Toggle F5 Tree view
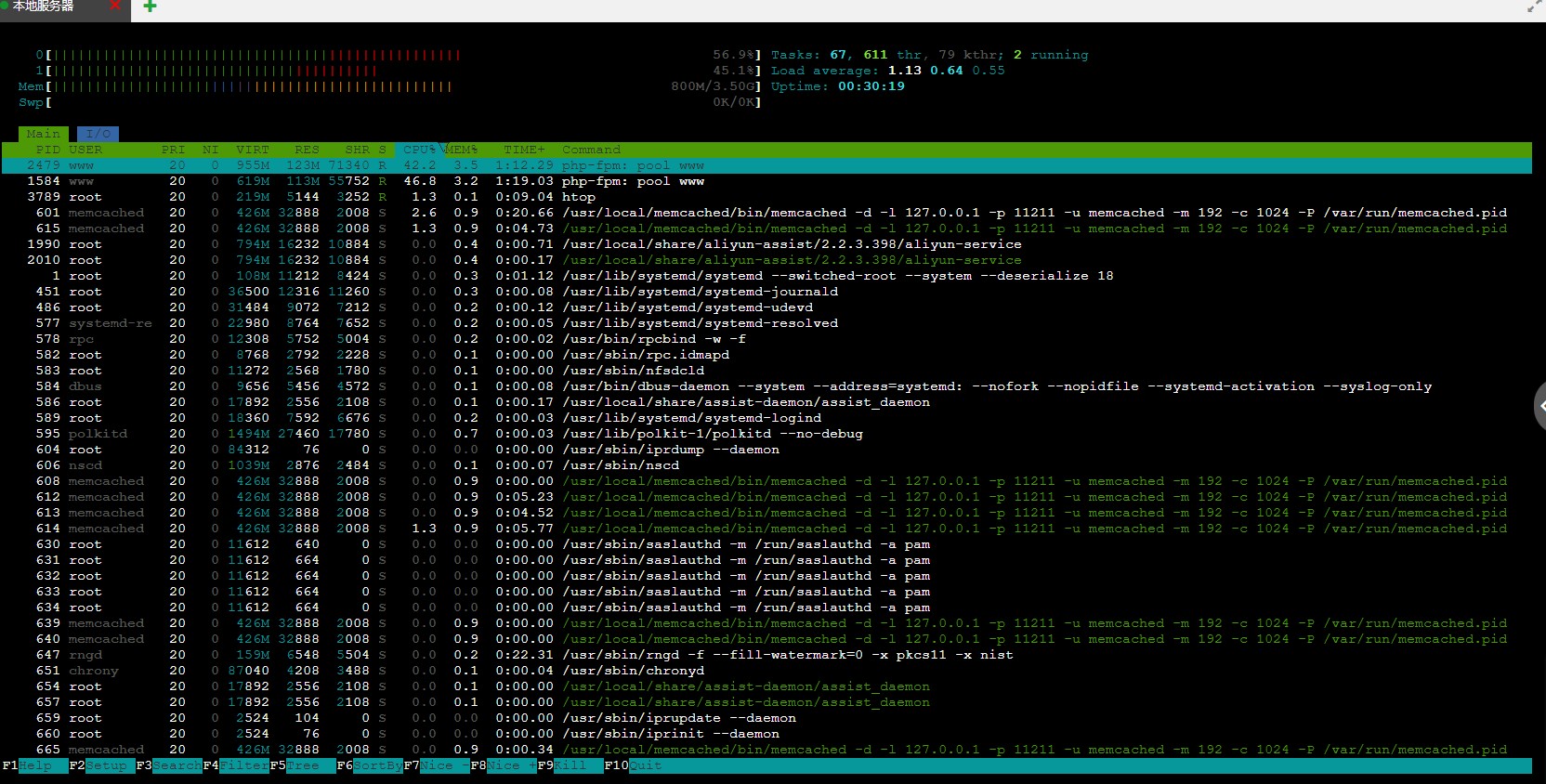This screenshot has height=784, width=1546. tap(302, 765)
